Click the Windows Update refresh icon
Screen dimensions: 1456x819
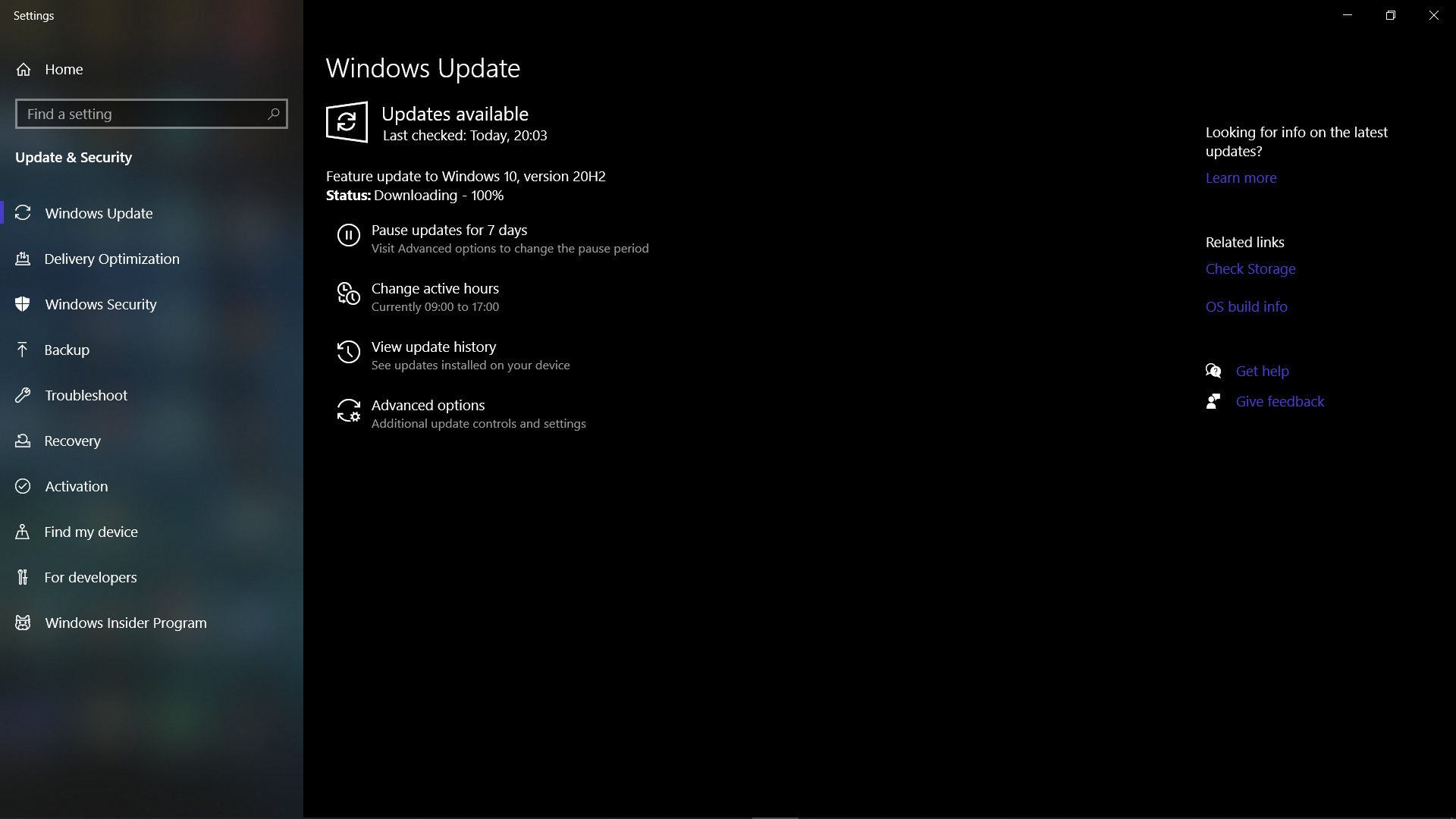(x=347, y=122)
